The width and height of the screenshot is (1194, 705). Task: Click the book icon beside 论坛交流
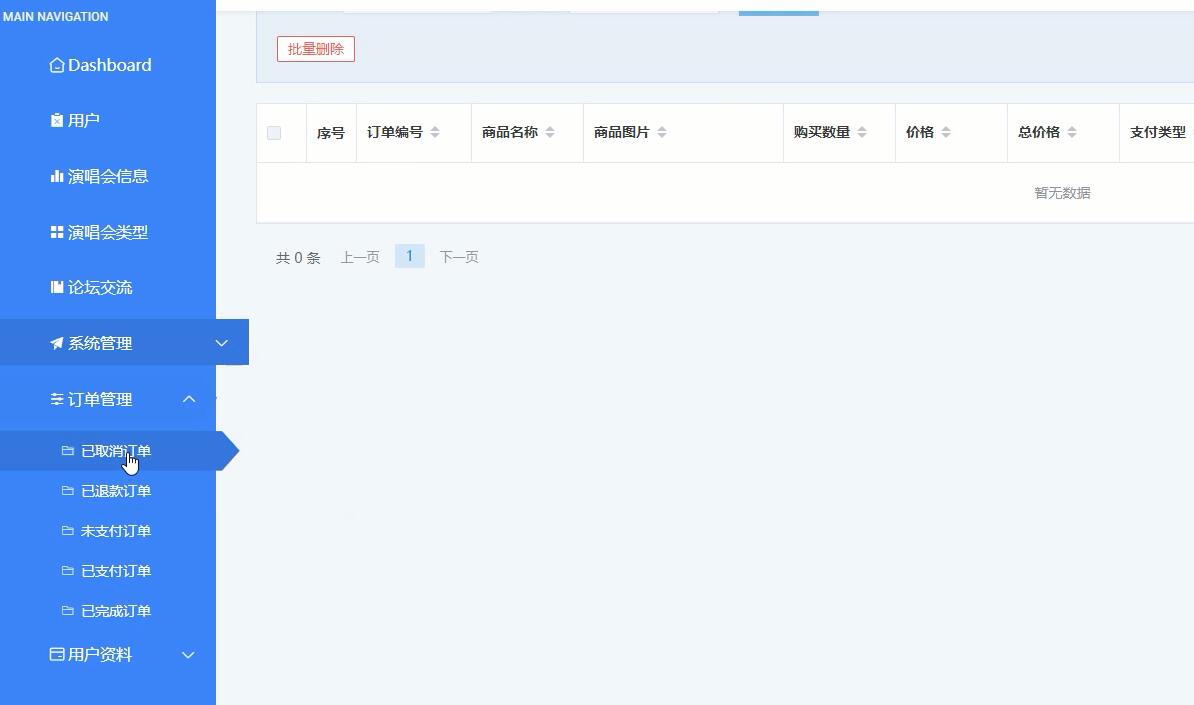coord(56,287)
